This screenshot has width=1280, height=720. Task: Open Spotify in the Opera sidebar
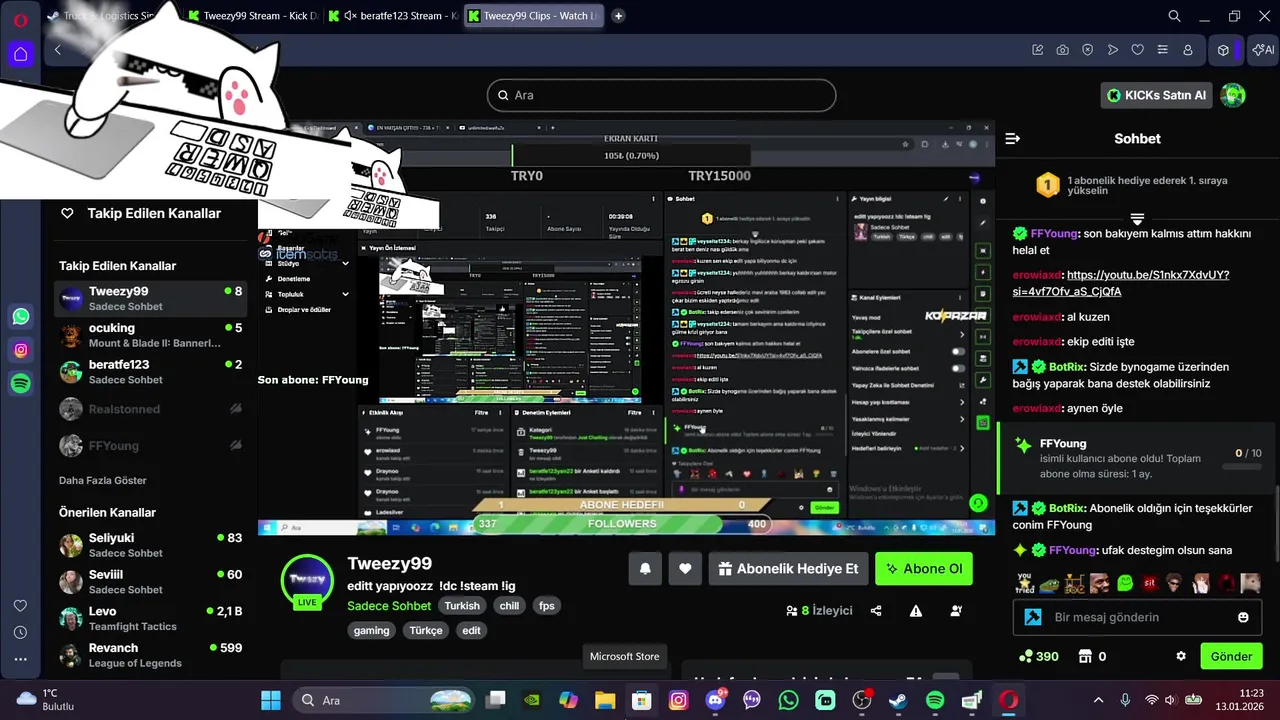(x=21, y=383)
